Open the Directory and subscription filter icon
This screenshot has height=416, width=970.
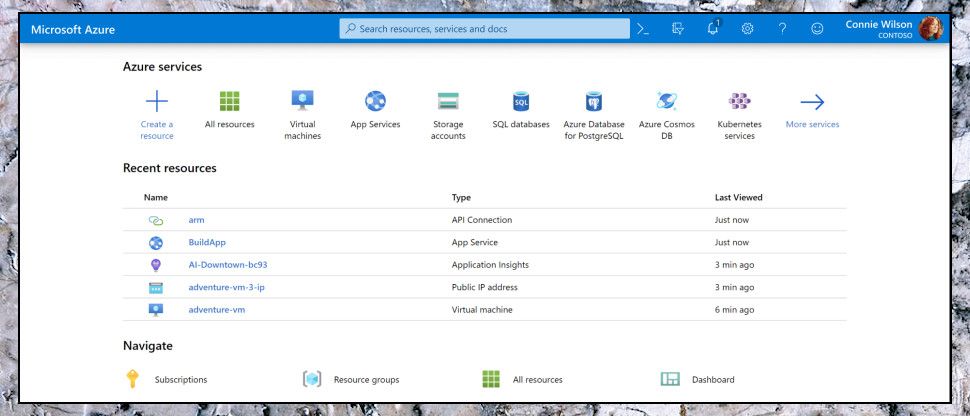(678, 28)
